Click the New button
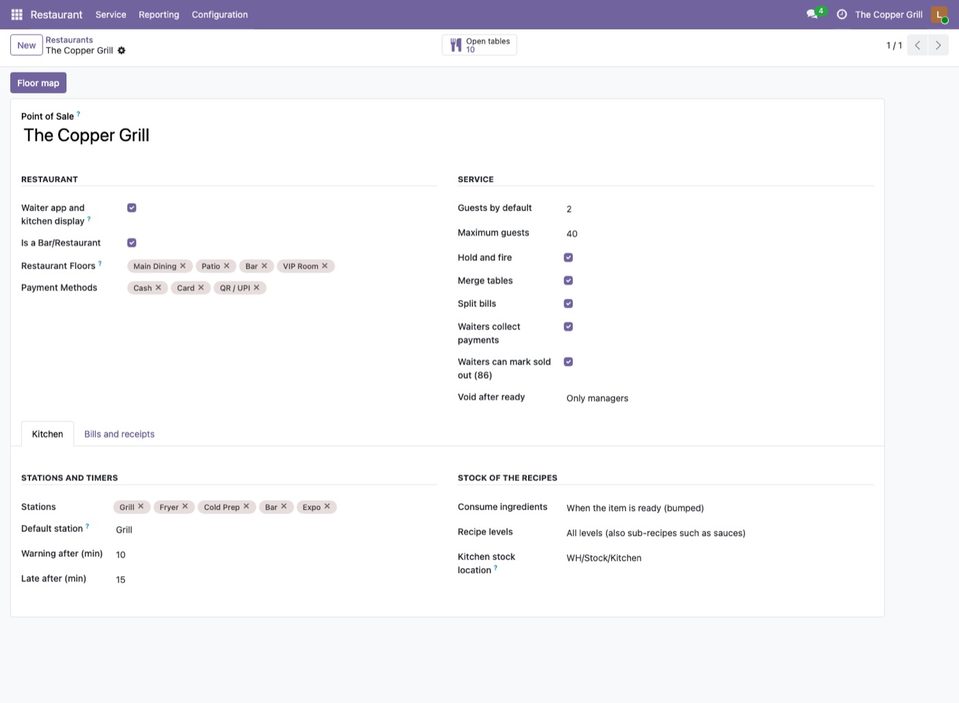The width and height of the screenshot is (959, 703). coord(26,45)
